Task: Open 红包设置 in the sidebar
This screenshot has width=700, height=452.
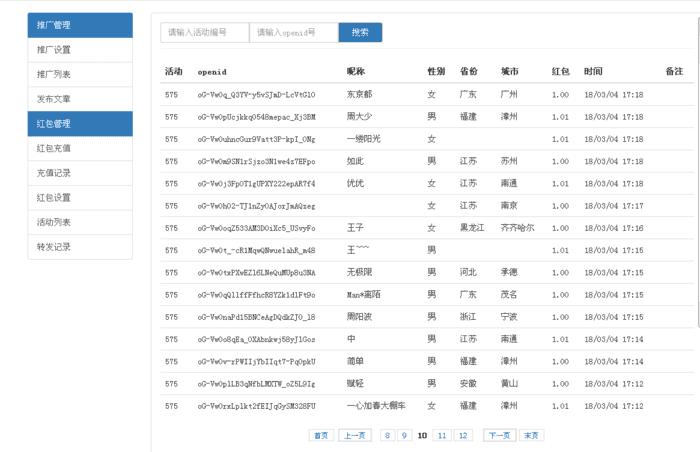Action: [x=80, y=197]
